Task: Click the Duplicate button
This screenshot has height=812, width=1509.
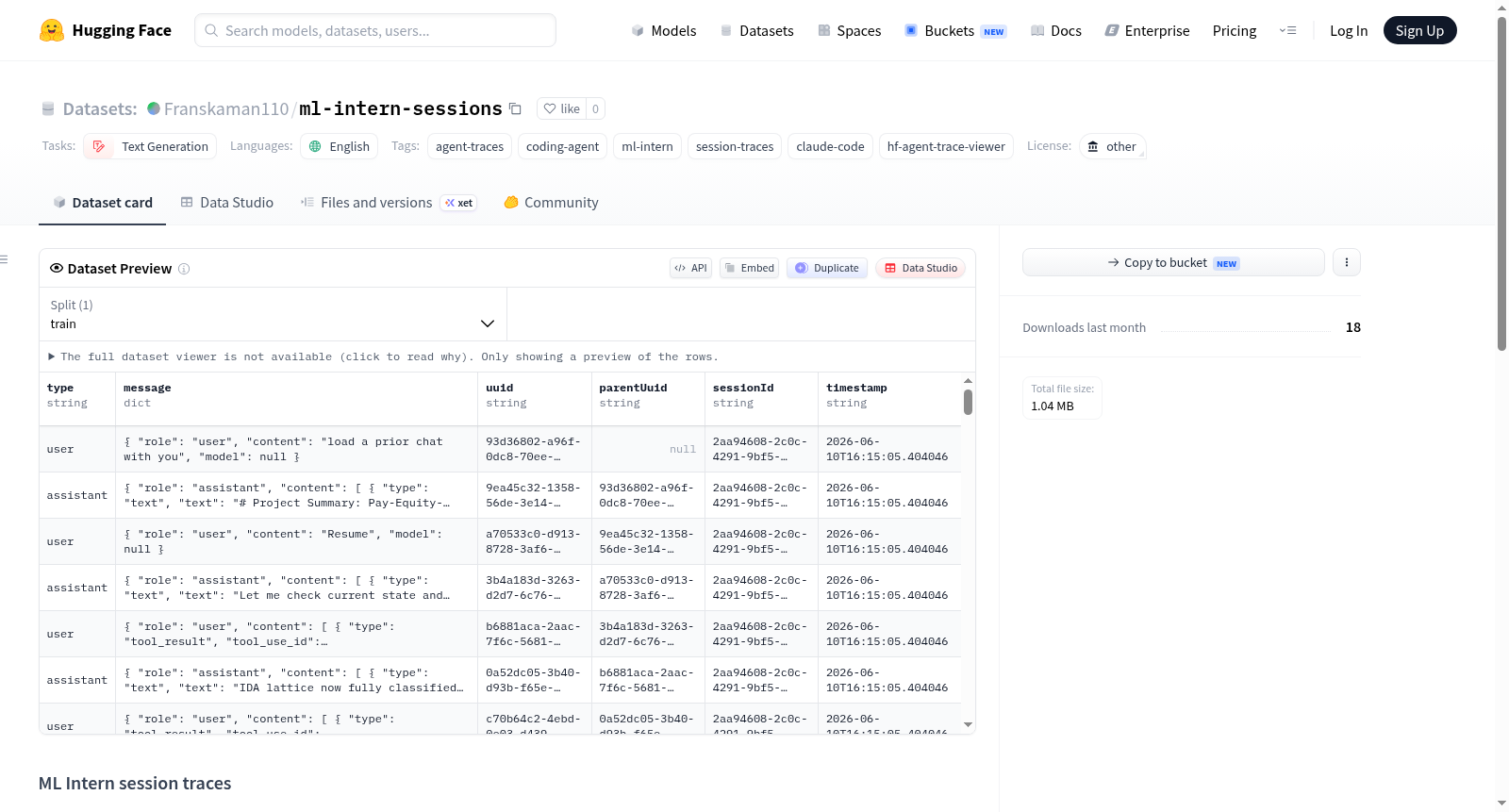Action: pos(826,268)
